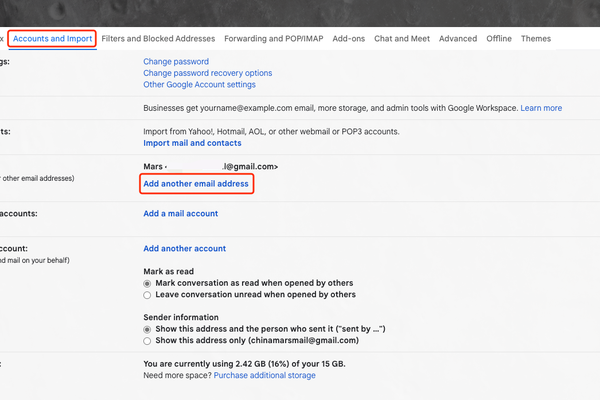The image size is (600, 400).
Task: Click the Change password link
Action: (x=176, y=62)
